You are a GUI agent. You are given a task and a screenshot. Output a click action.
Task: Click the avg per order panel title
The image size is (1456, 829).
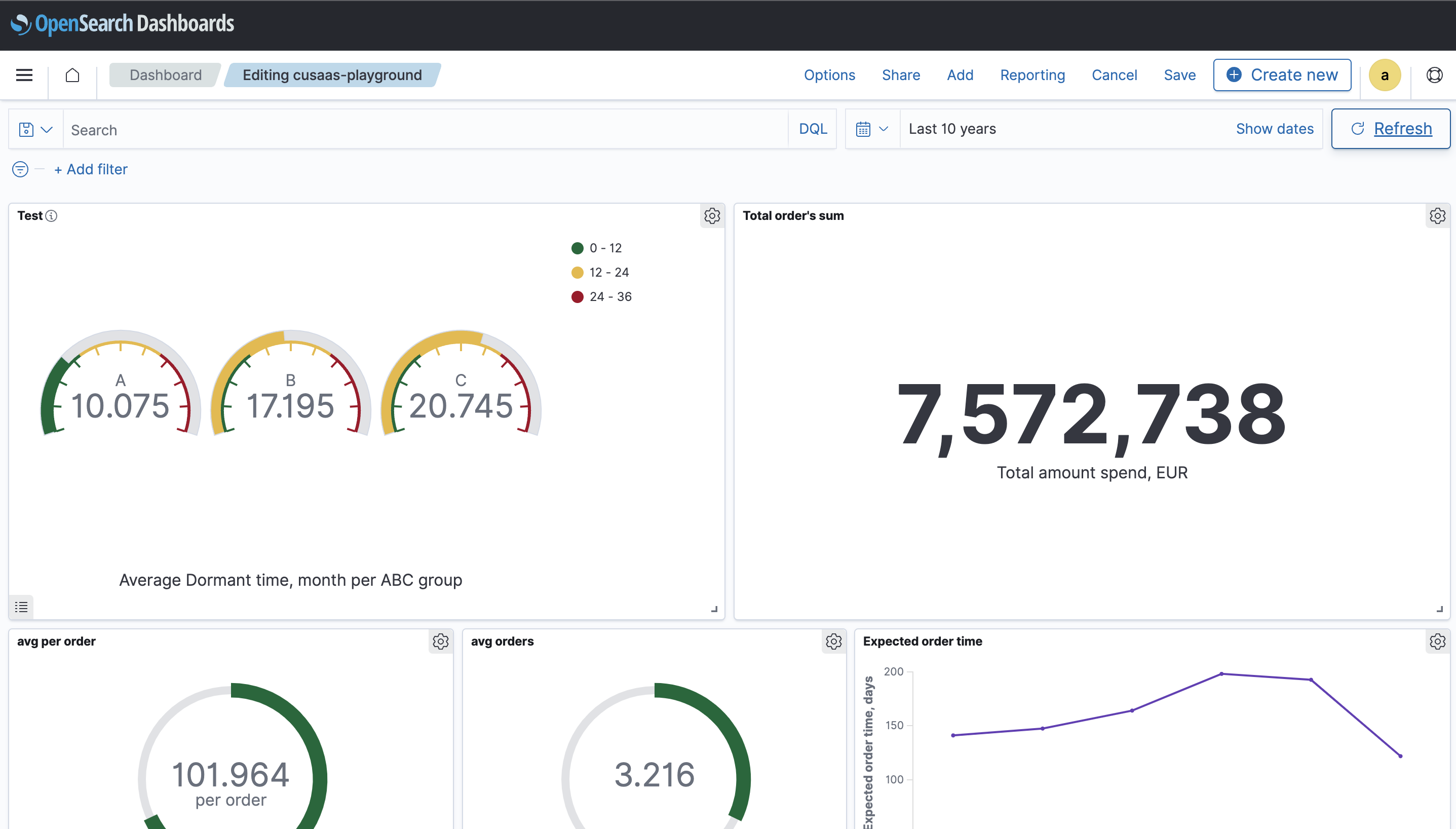pyautogui.click(x=56, y=641)
